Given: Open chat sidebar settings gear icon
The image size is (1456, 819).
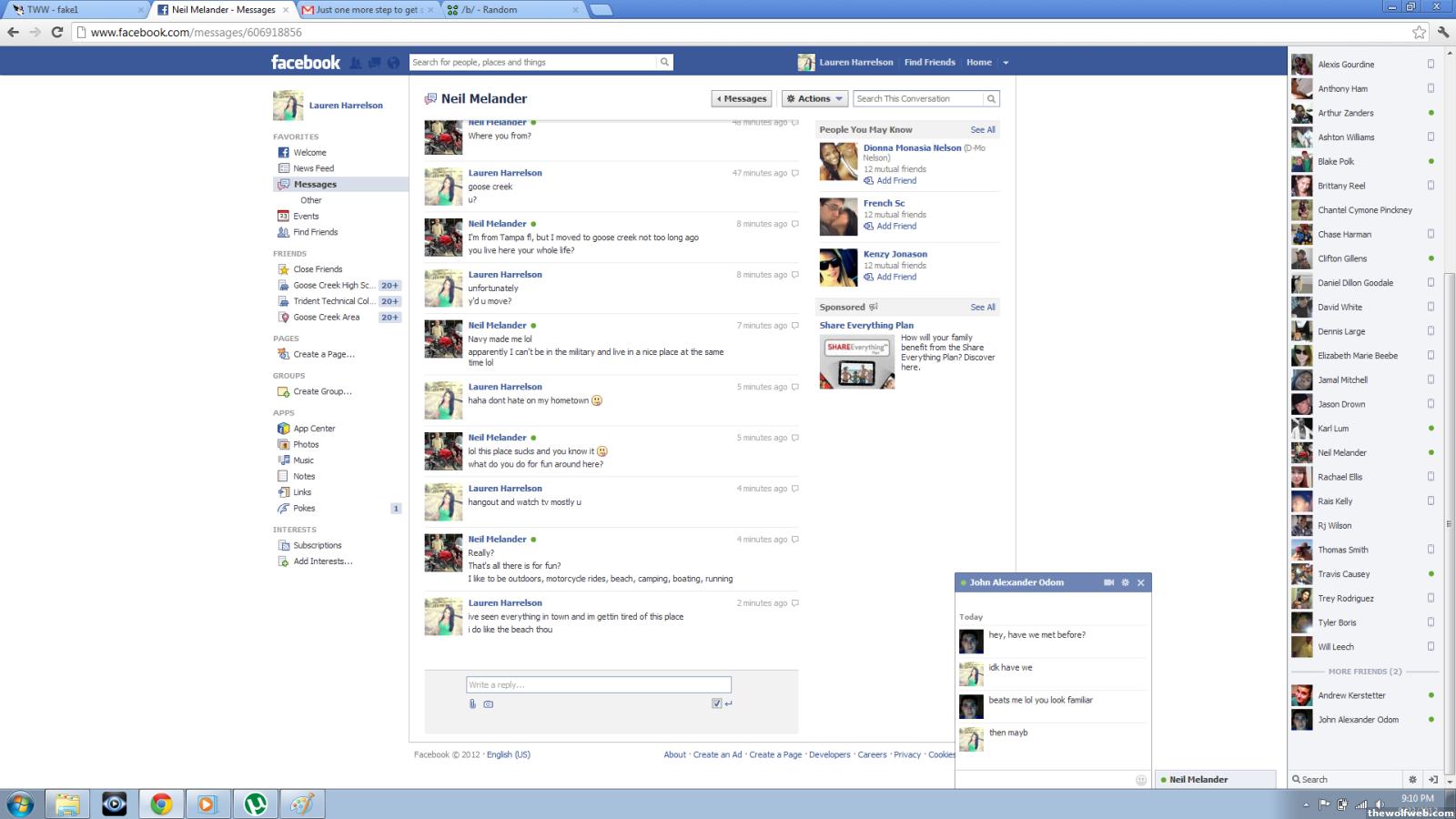Looking at the screenshot, I should 1412,779.
